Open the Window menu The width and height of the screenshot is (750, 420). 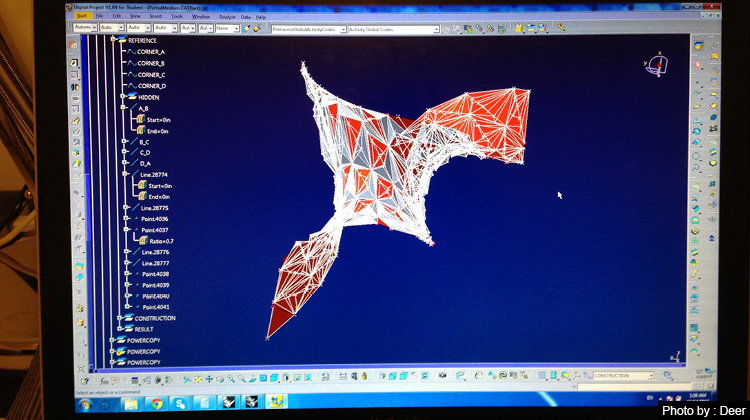201,16
